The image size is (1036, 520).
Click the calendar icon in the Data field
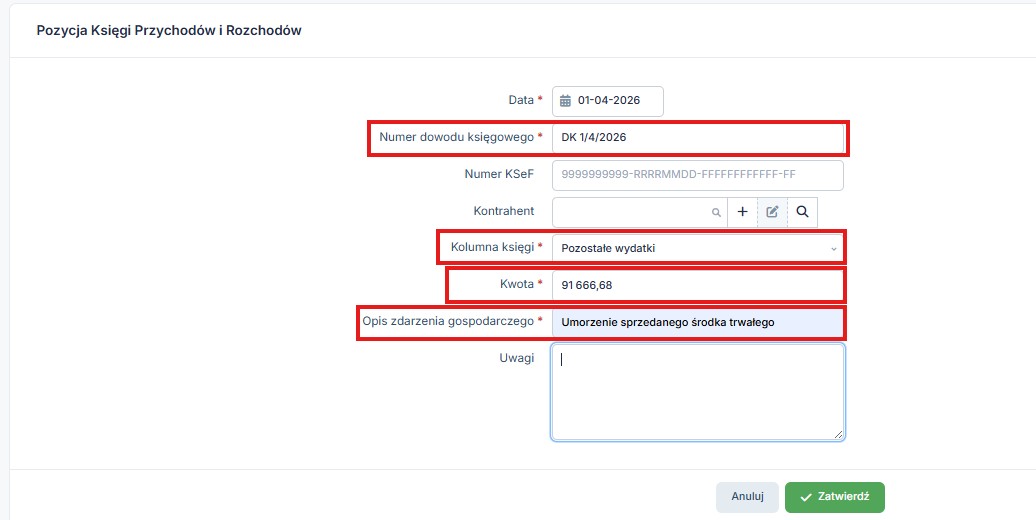565,101
